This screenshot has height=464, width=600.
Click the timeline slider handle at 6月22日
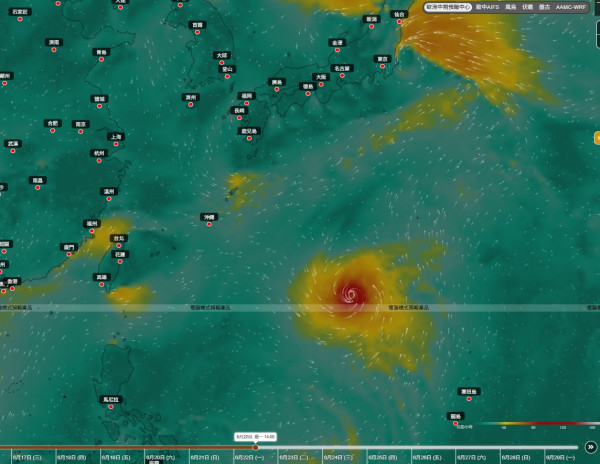[x=255, y=447]
